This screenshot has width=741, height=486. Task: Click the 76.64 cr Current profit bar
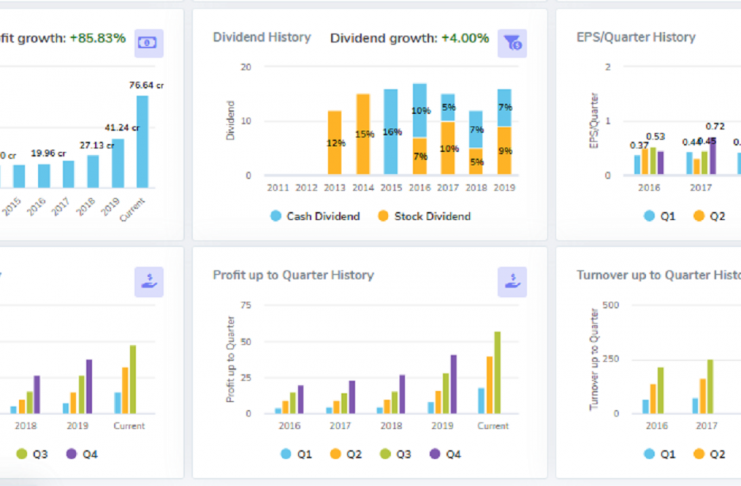pos(142,141)
